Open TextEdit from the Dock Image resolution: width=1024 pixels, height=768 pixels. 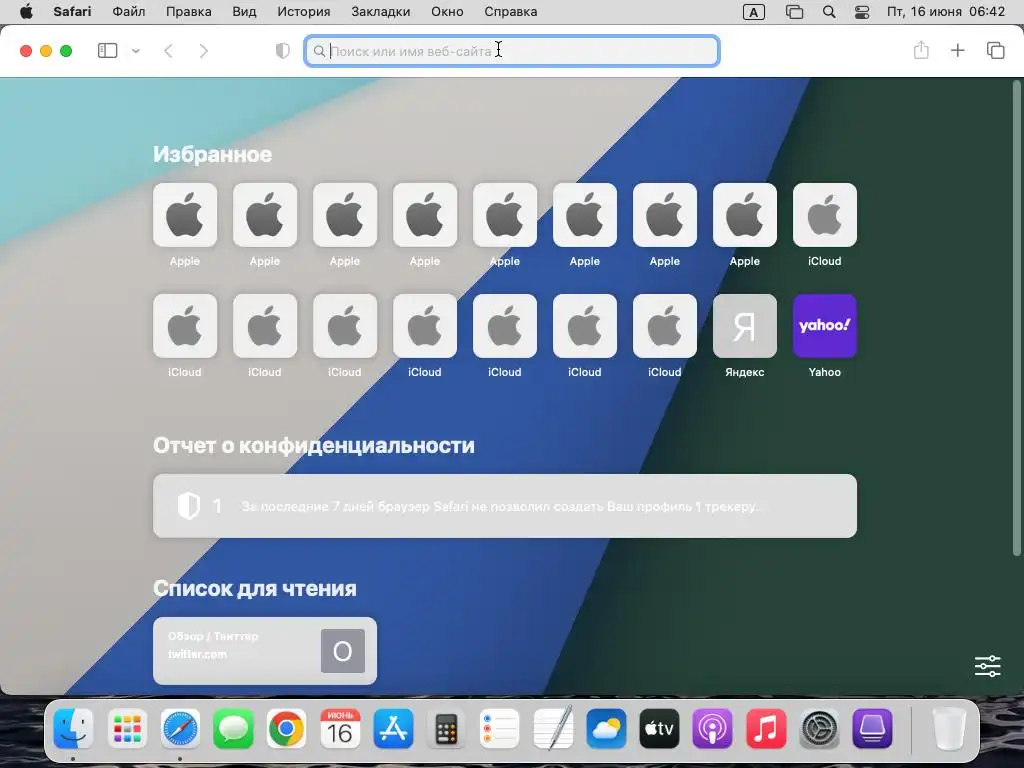pos(553,728)
